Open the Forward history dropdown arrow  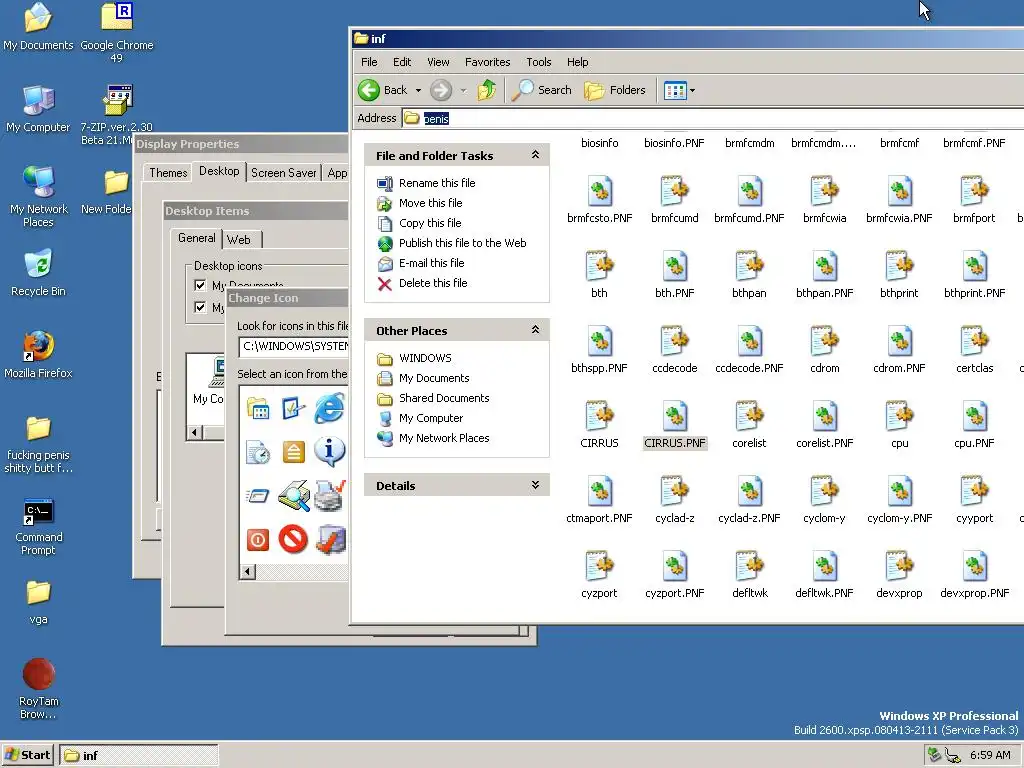click(463, 91)
